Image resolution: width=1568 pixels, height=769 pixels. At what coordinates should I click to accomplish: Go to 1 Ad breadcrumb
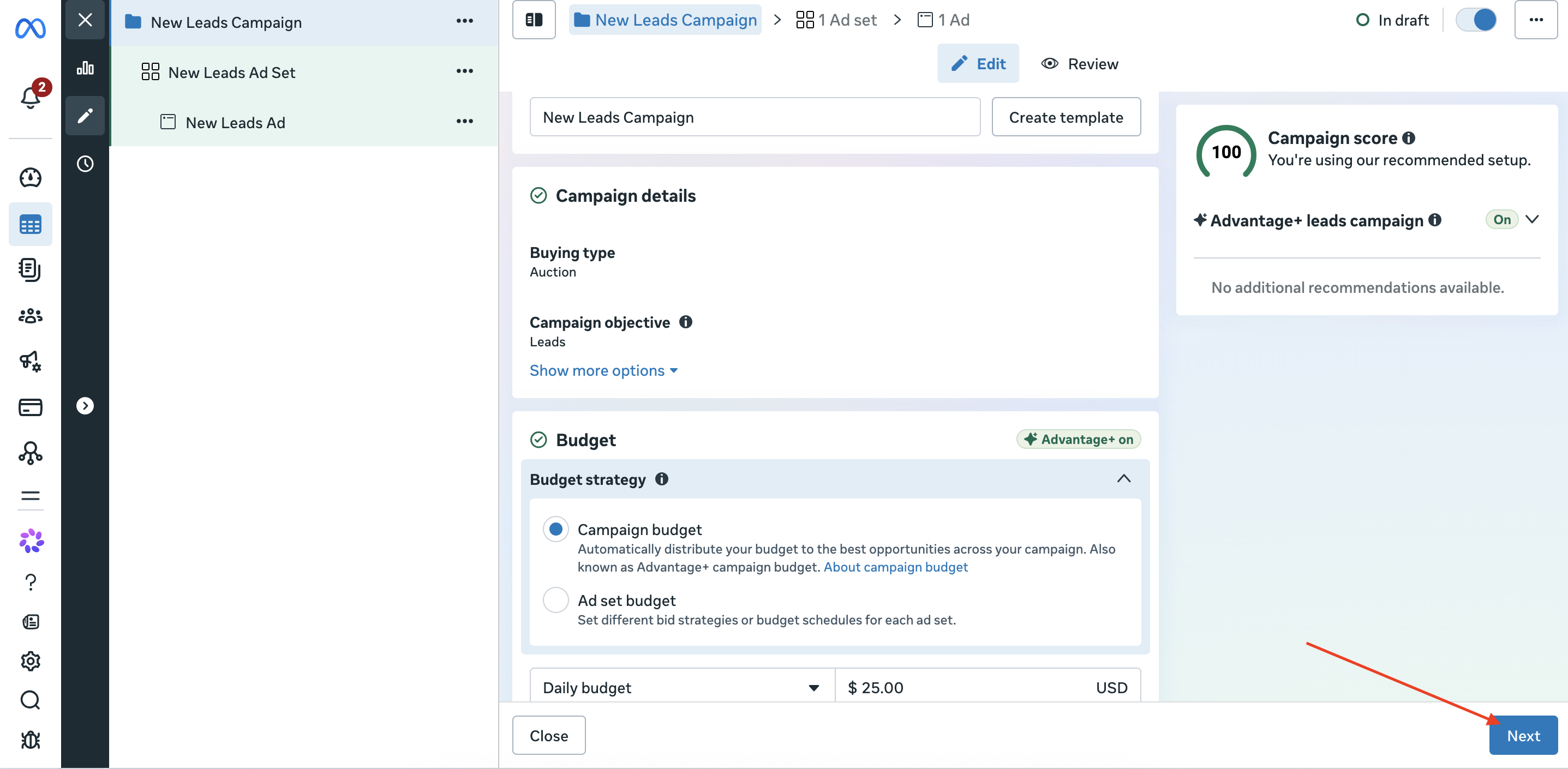coord(943,20)
